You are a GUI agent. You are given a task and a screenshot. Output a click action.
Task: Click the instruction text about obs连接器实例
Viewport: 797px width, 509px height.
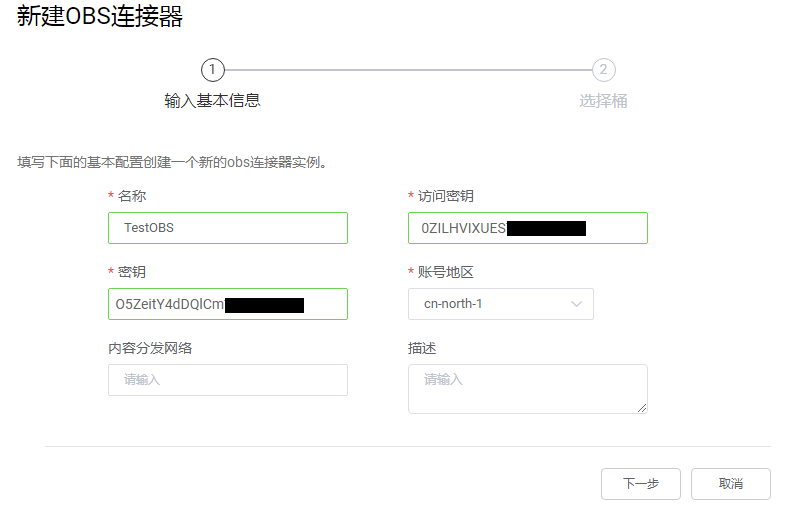pos(172,162)
